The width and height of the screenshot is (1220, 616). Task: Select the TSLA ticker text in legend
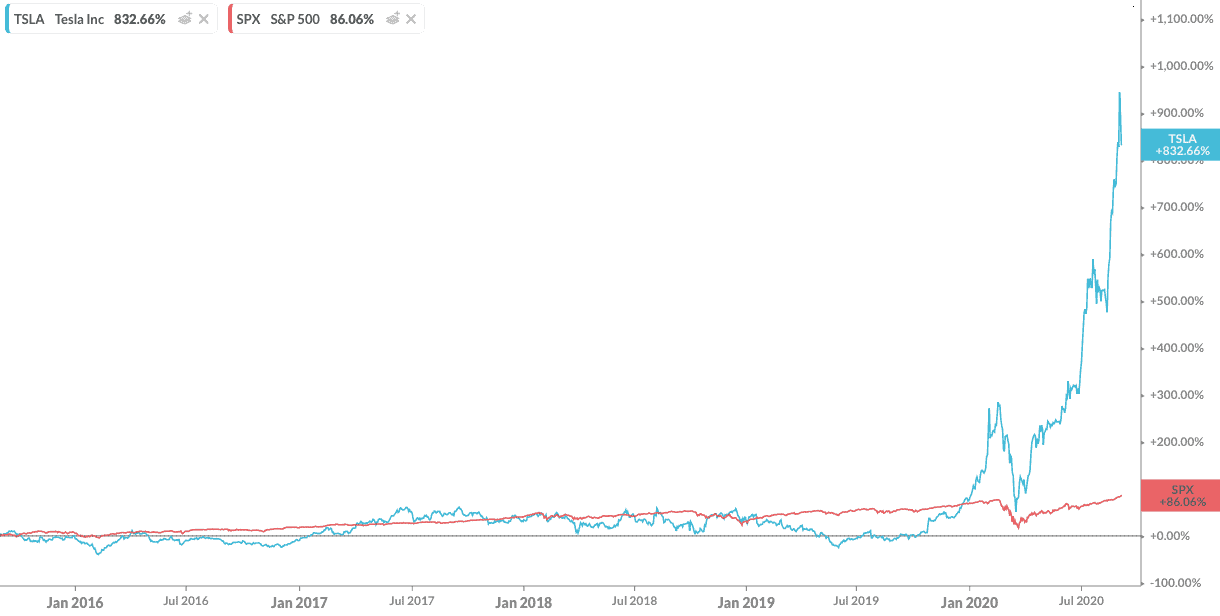(x=29, y=19)
